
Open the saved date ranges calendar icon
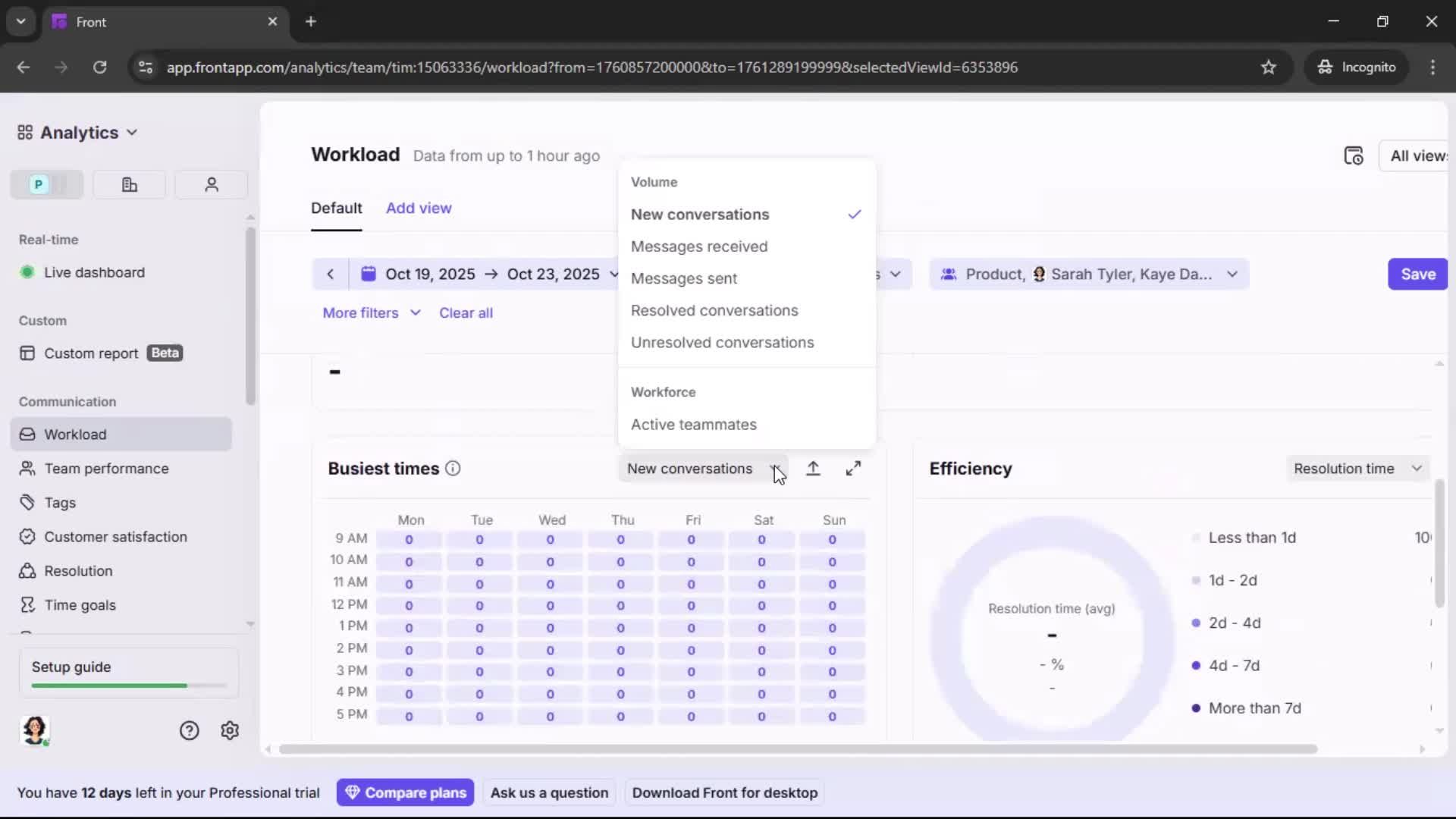click(x=1354, y=155)
